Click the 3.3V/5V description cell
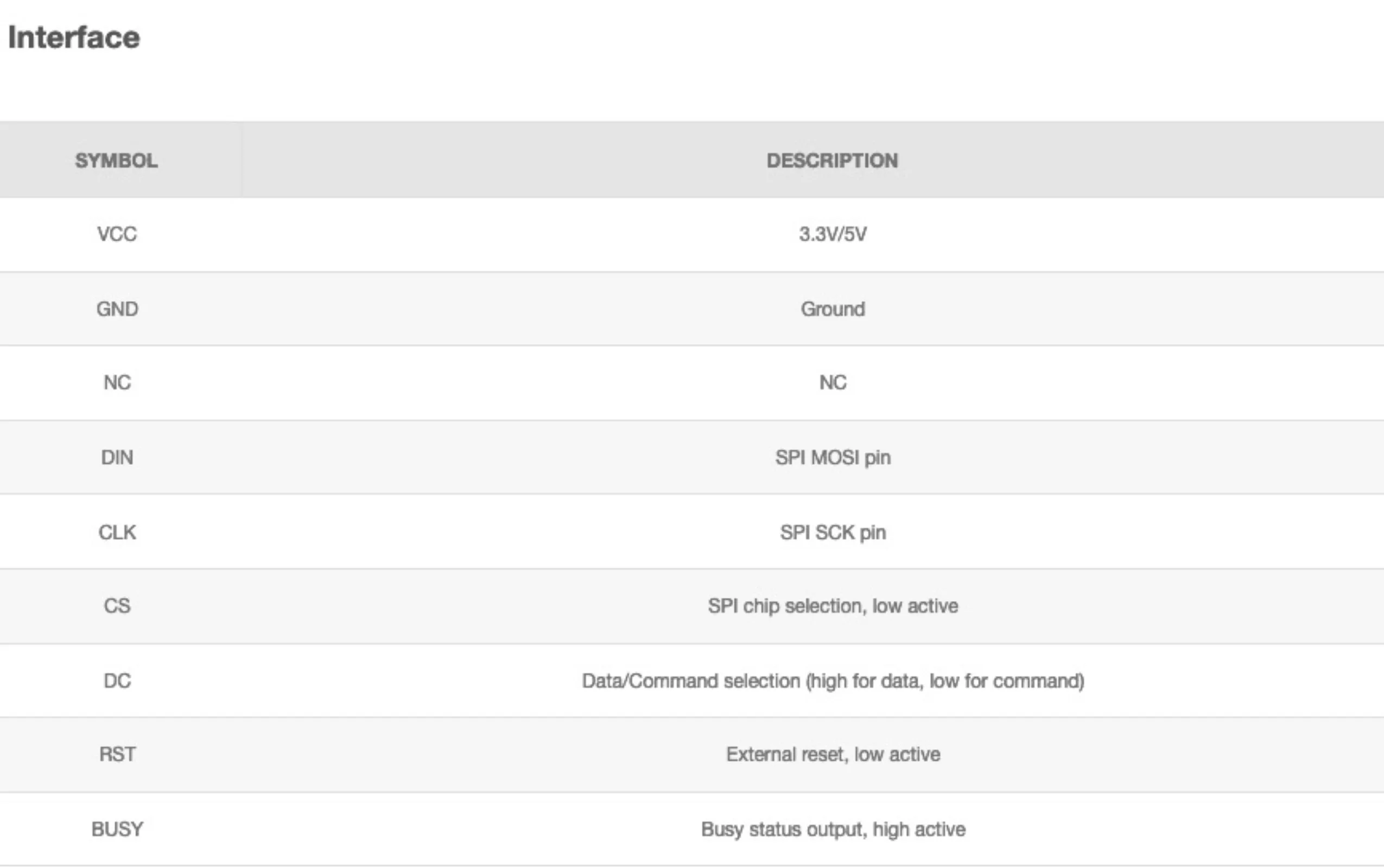 pos(833,234)
